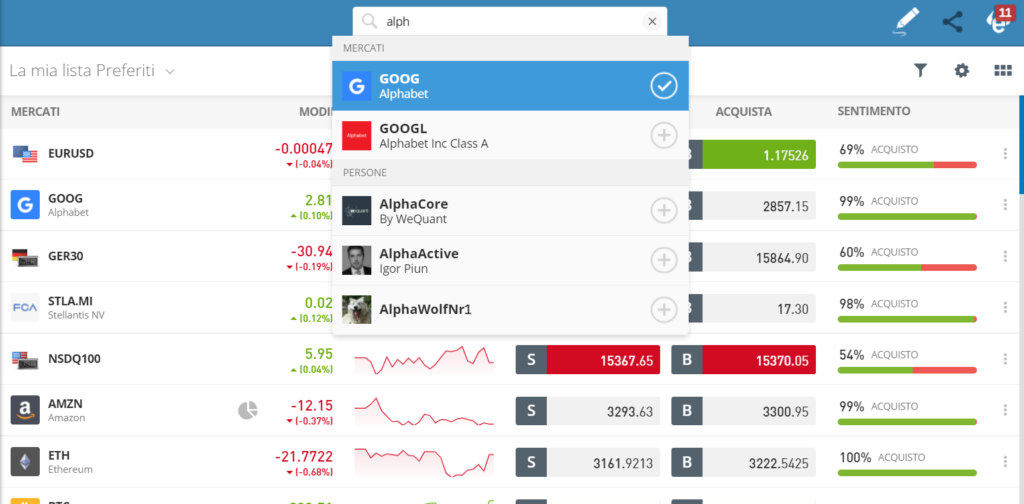Open more options for STLA.MI row

click(1005, 307)
